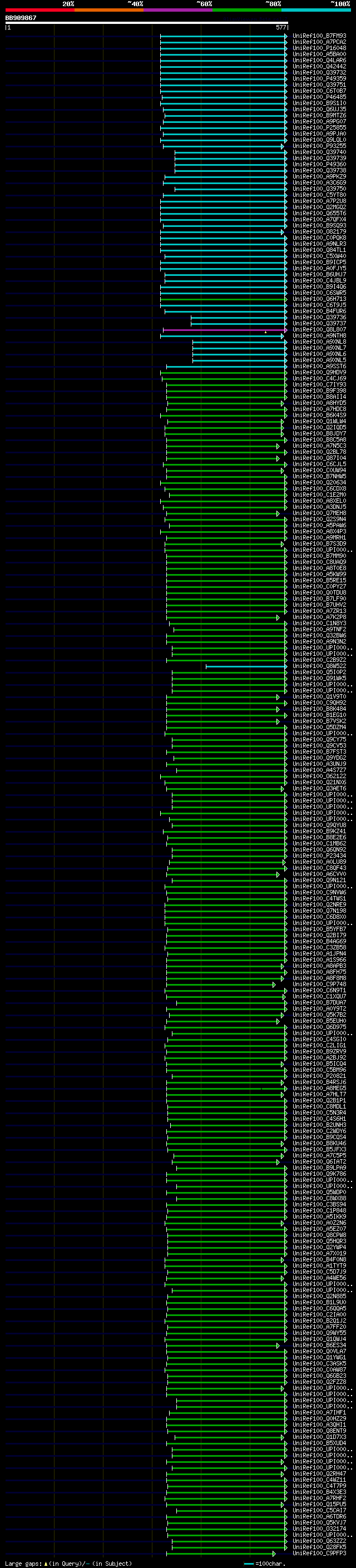Select the UniRef100_C9PFP3 hit label
The image size is (356, 1568).
click(x=319, y=1553)
